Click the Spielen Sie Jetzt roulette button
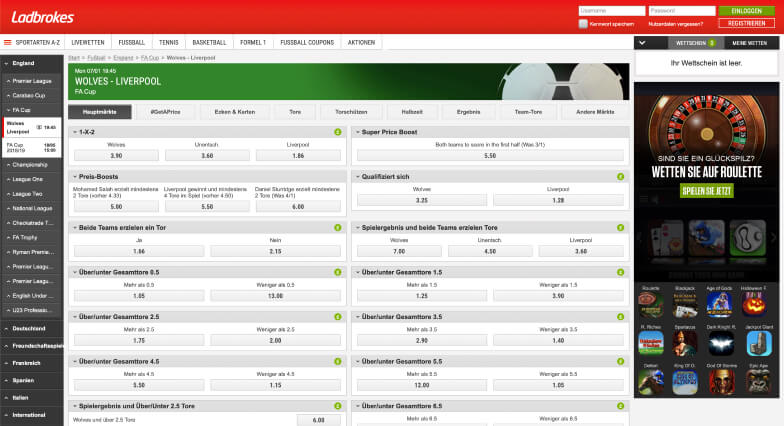Screen dimensions: 784x426 tap(707, 190)
